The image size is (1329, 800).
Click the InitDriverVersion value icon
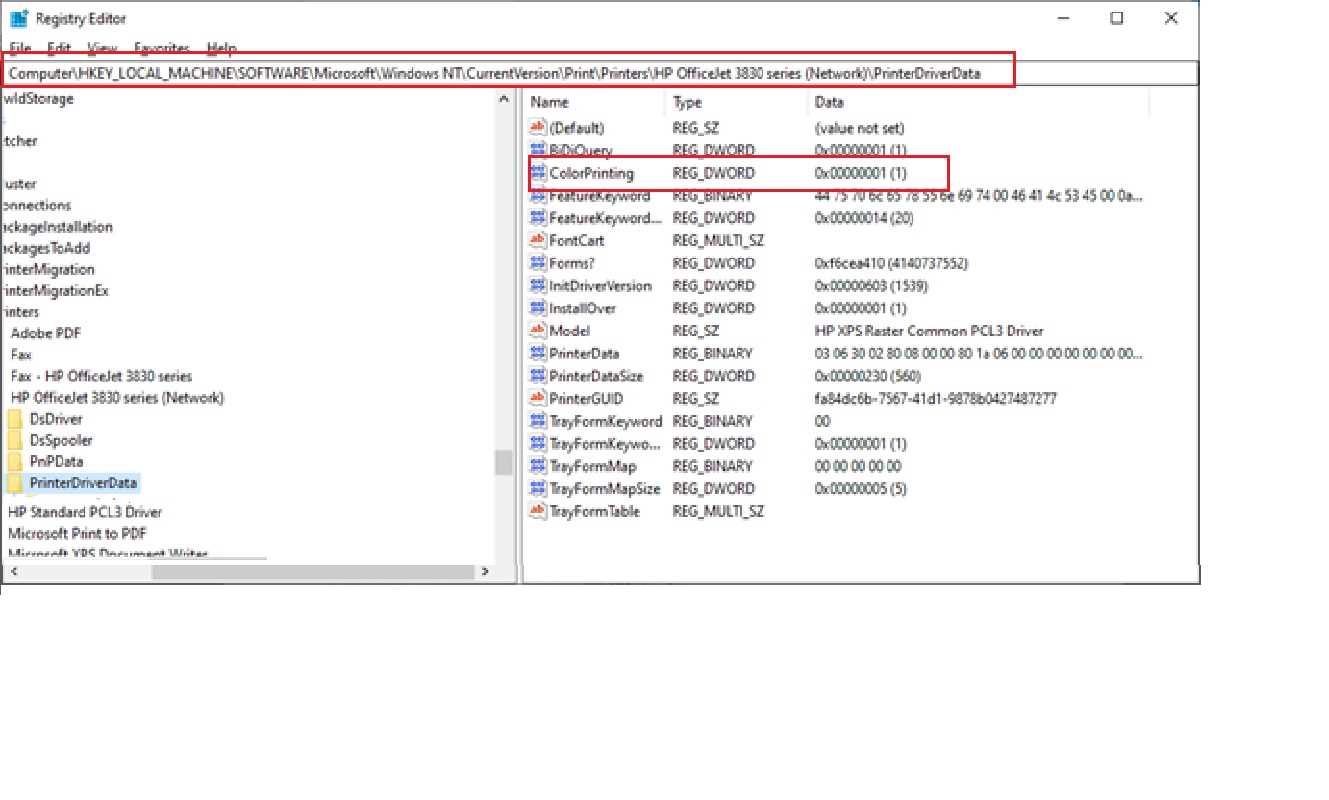(x=538, y=286)
